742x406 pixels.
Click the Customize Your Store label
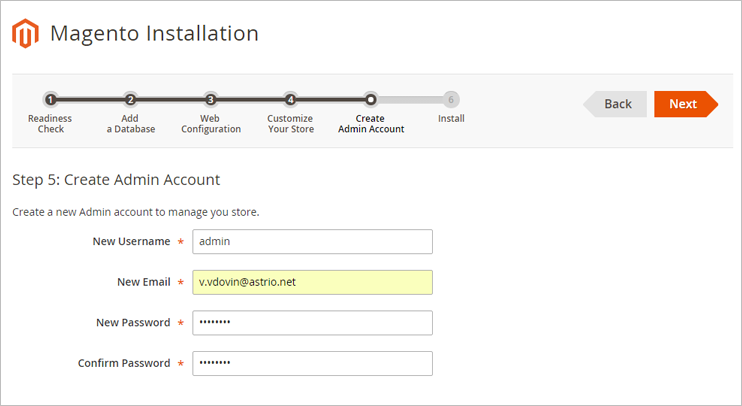[291, 124]
